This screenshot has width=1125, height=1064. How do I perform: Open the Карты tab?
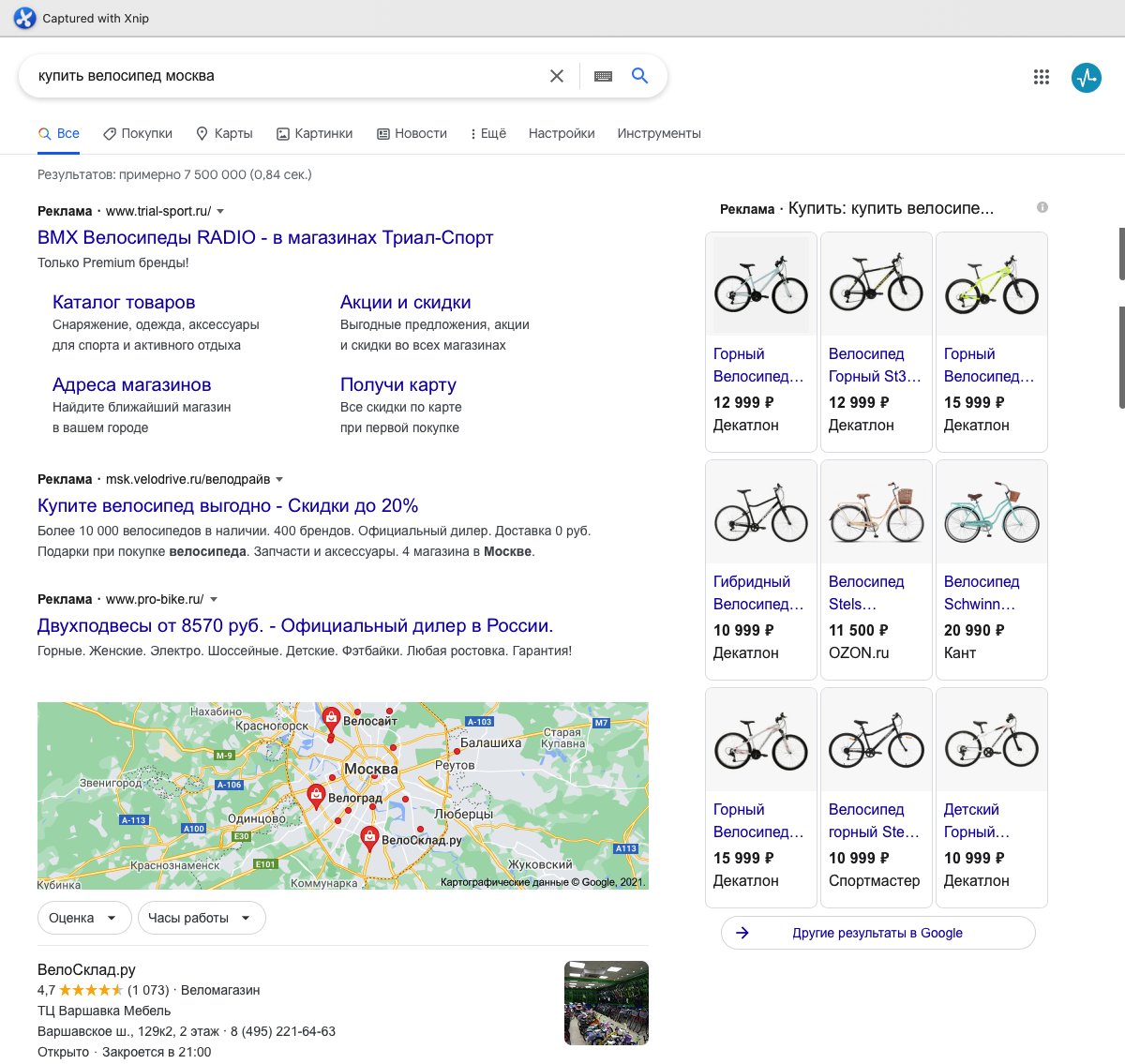point(224,133)
